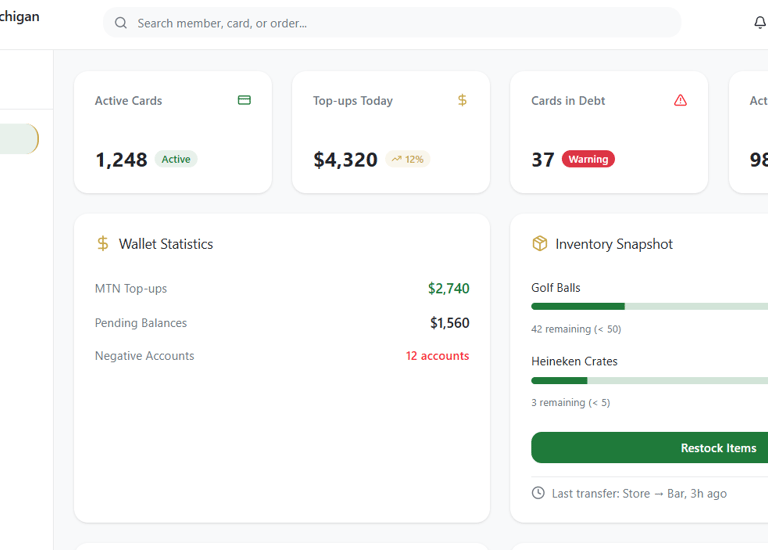This screenshot has height=550, width=768.
Task: Click the Cards in Debt warning triangle
Action: pos(680,100)
